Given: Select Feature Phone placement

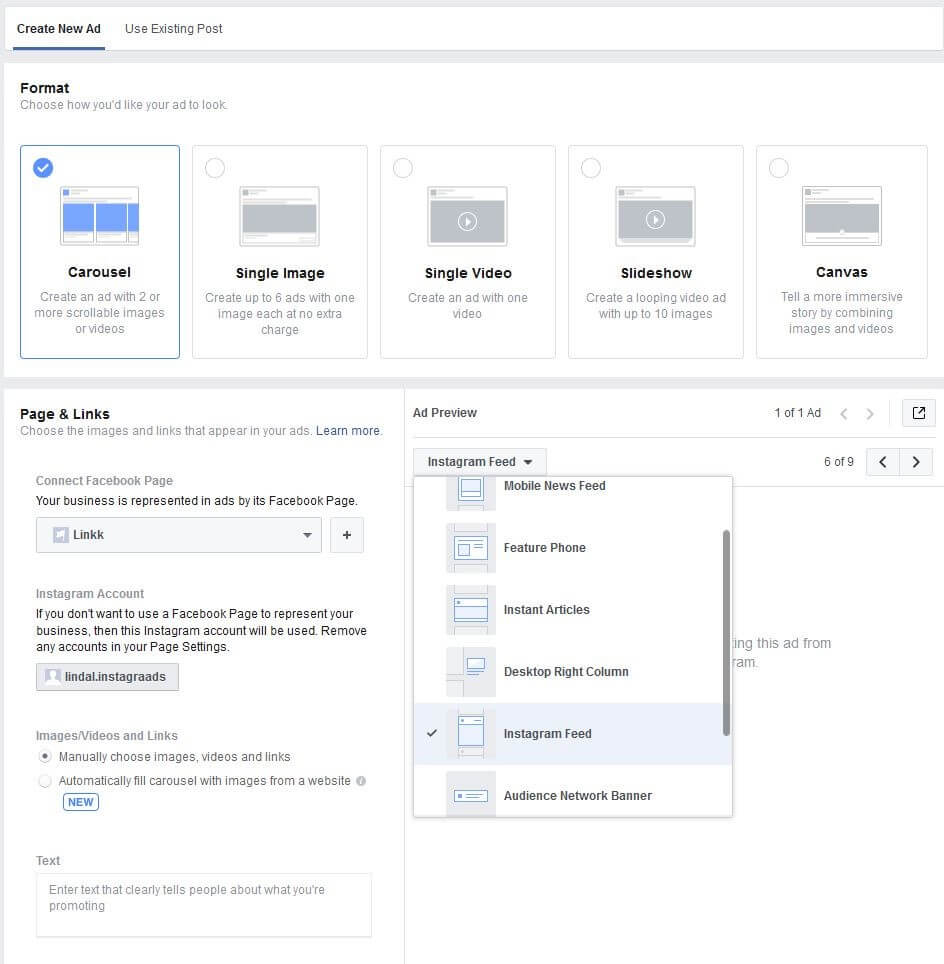Looking at the screenshot, I should click(x=569, y=548).
